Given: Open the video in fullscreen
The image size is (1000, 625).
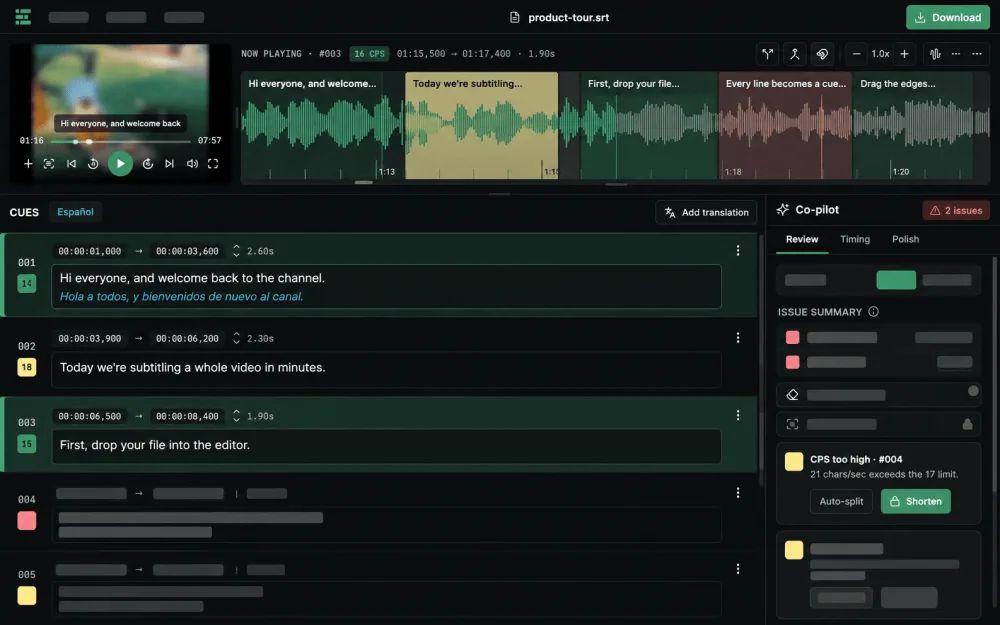Looking at the screenshot, I should pos(213,164).
